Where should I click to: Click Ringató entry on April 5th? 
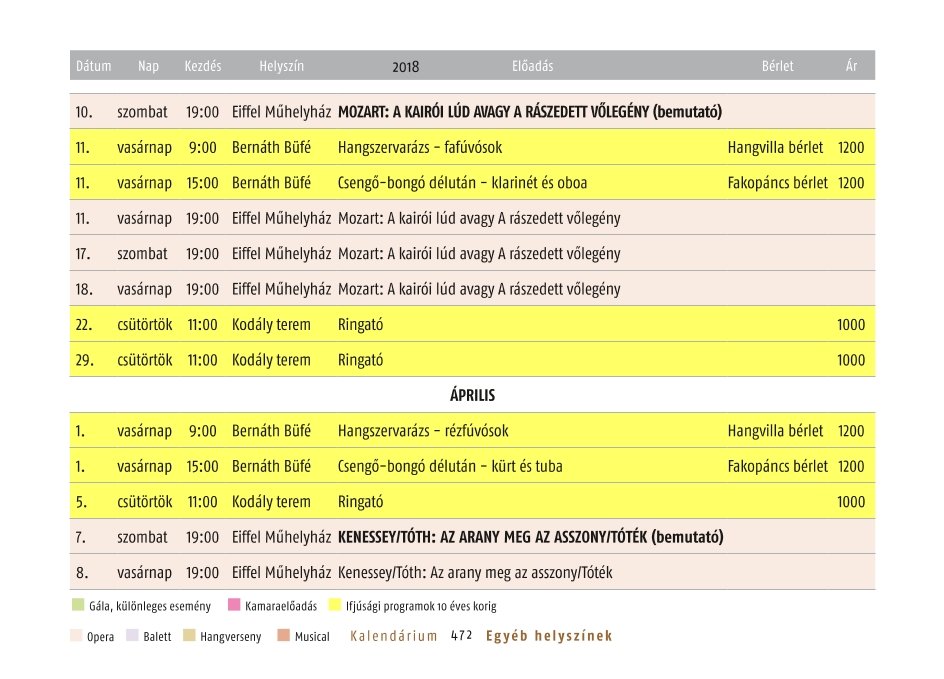tap(361, 502)
